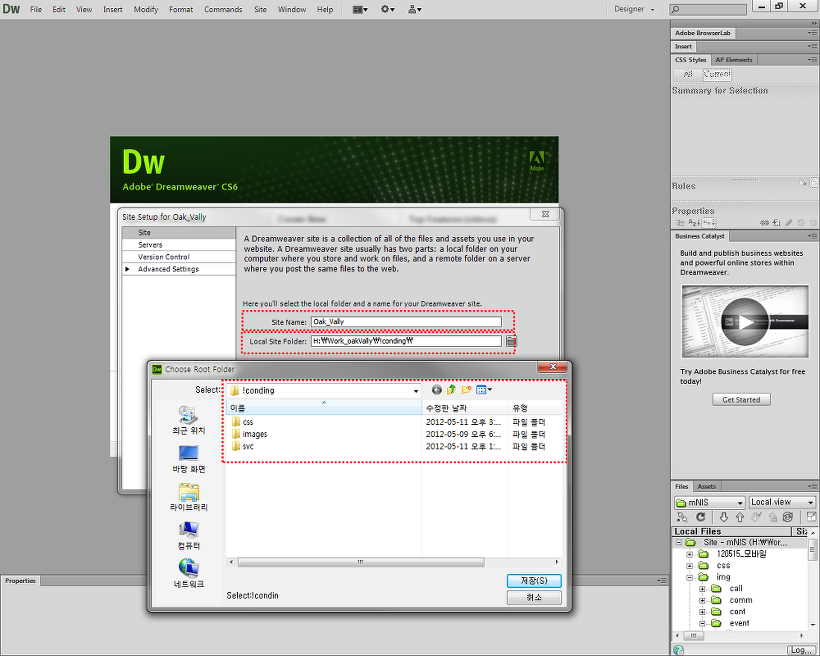Click the 취소 cancel button
The height and width of the screenshot is (656, 820).
534,597
